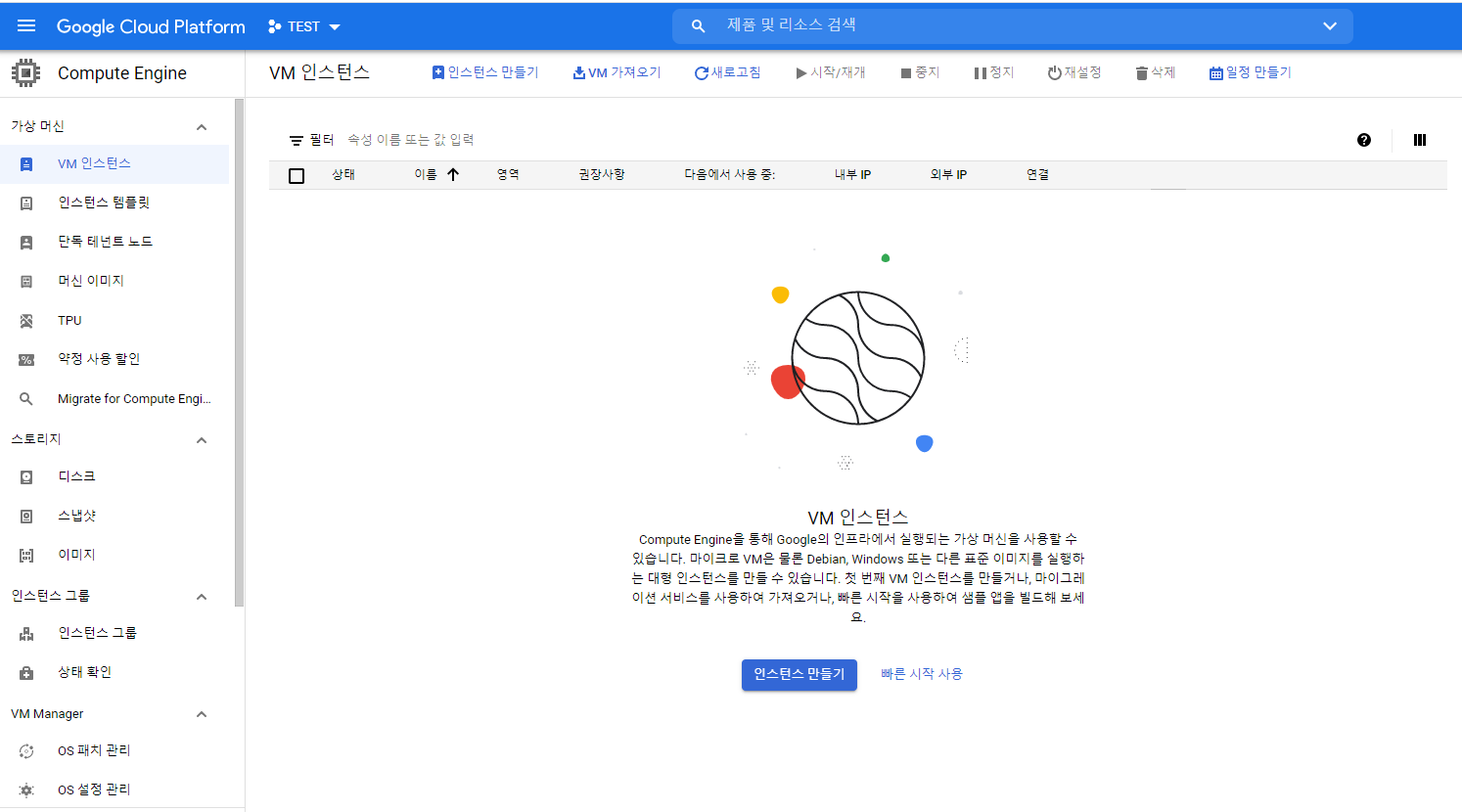Viewport: 1462px width, 812px height.
Task: Click the blue 인스턴스 만들기 button
Action: click(800, 674)
